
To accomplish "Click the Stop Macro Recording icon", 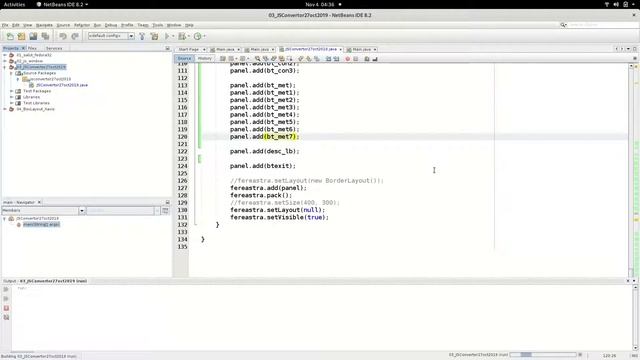I will click(356, 59).
